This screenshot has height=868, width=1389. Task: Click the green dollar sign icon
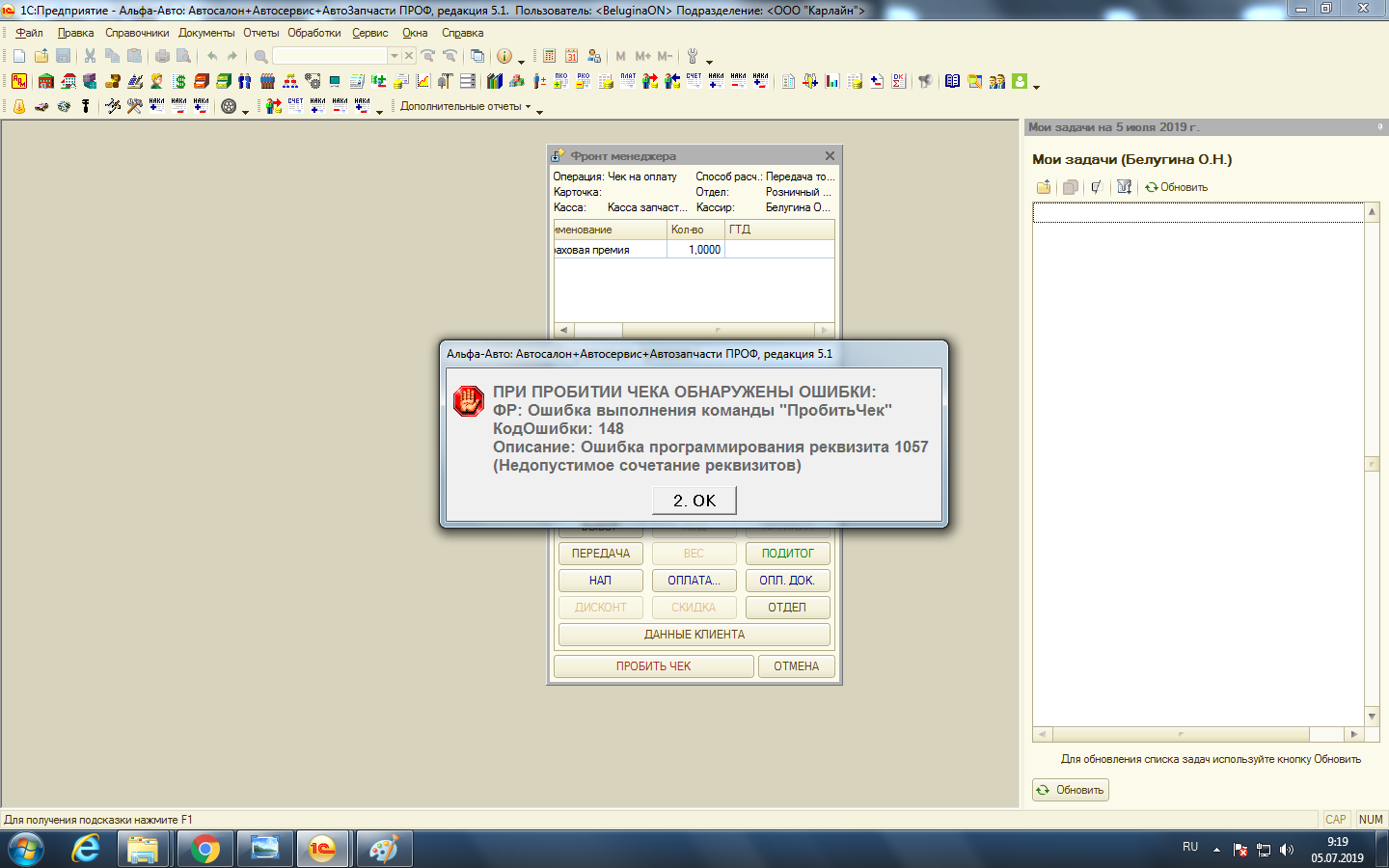[x=179, y=81]
